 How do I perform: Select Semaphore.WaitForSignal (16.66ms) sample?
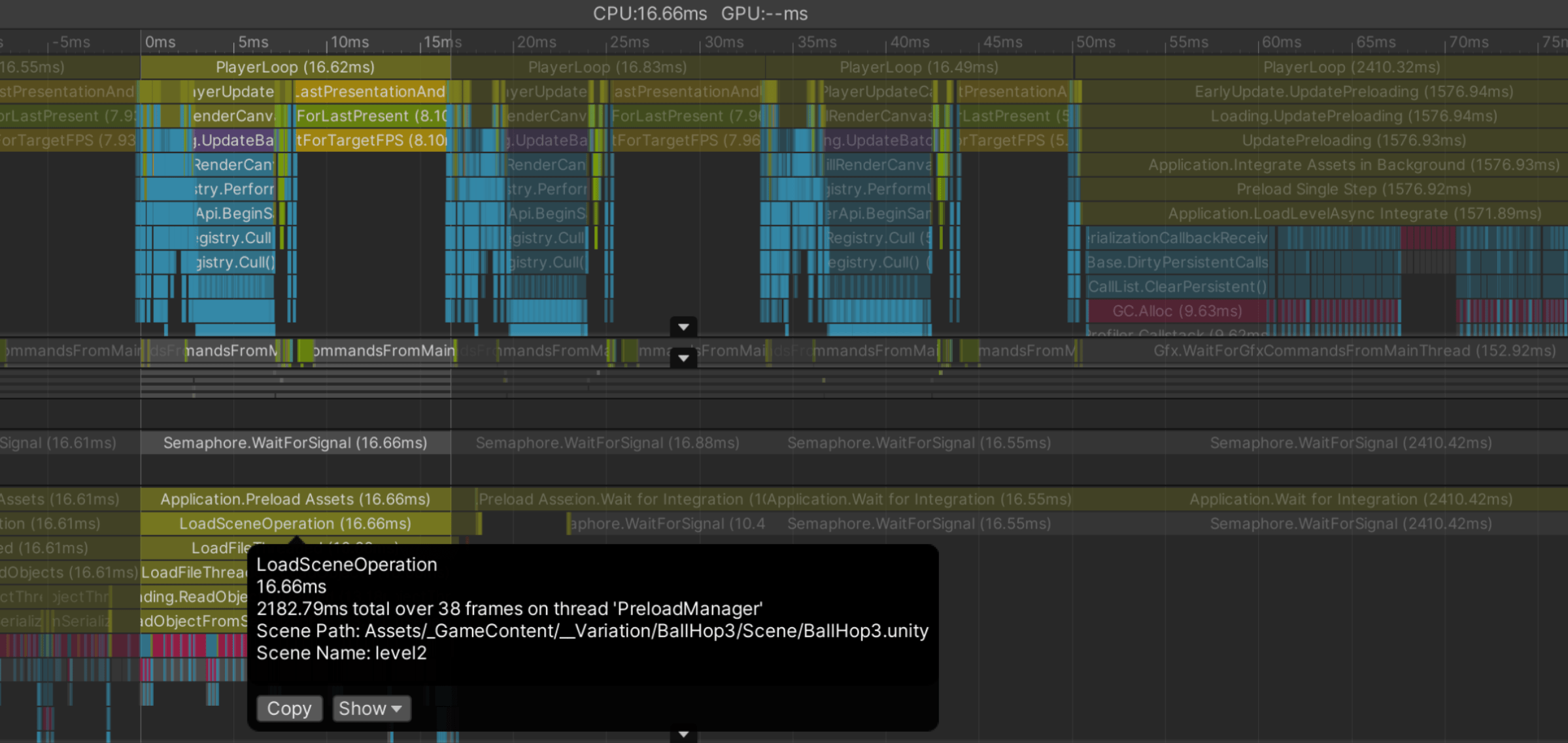click(x=295, y=443)
